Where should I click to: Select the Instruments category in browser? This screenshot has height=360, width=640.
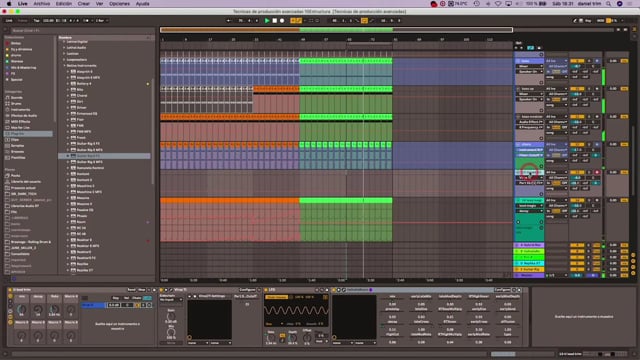coord(20,110)
